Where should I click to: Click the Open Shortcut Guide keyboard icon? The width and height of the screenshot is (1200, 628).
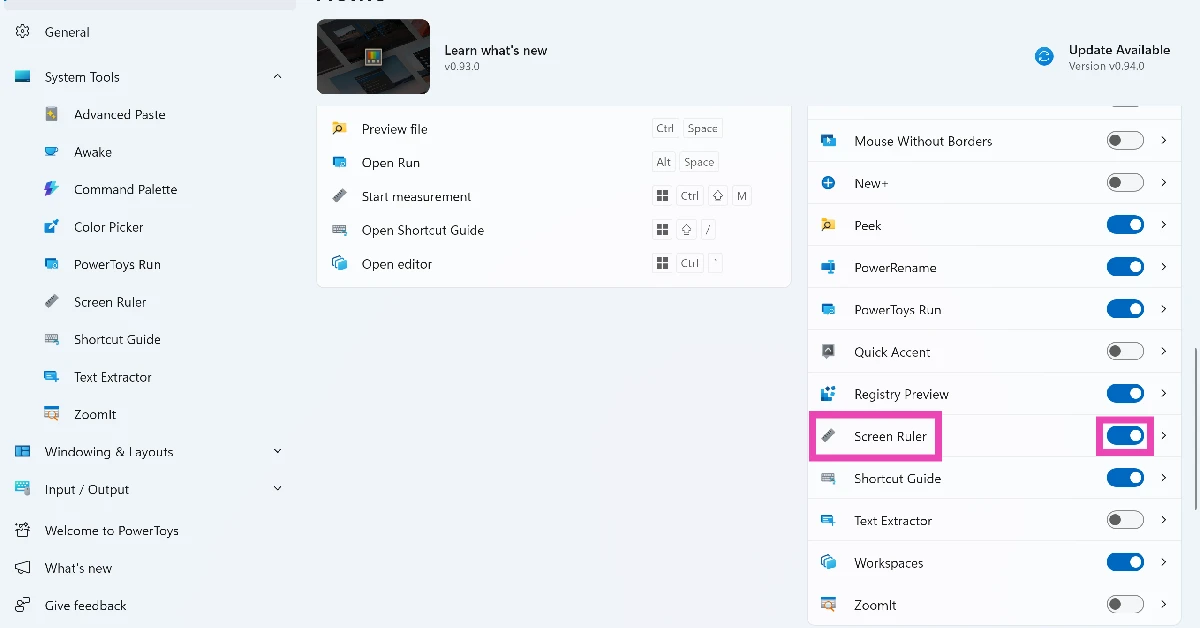click(340, 230)
